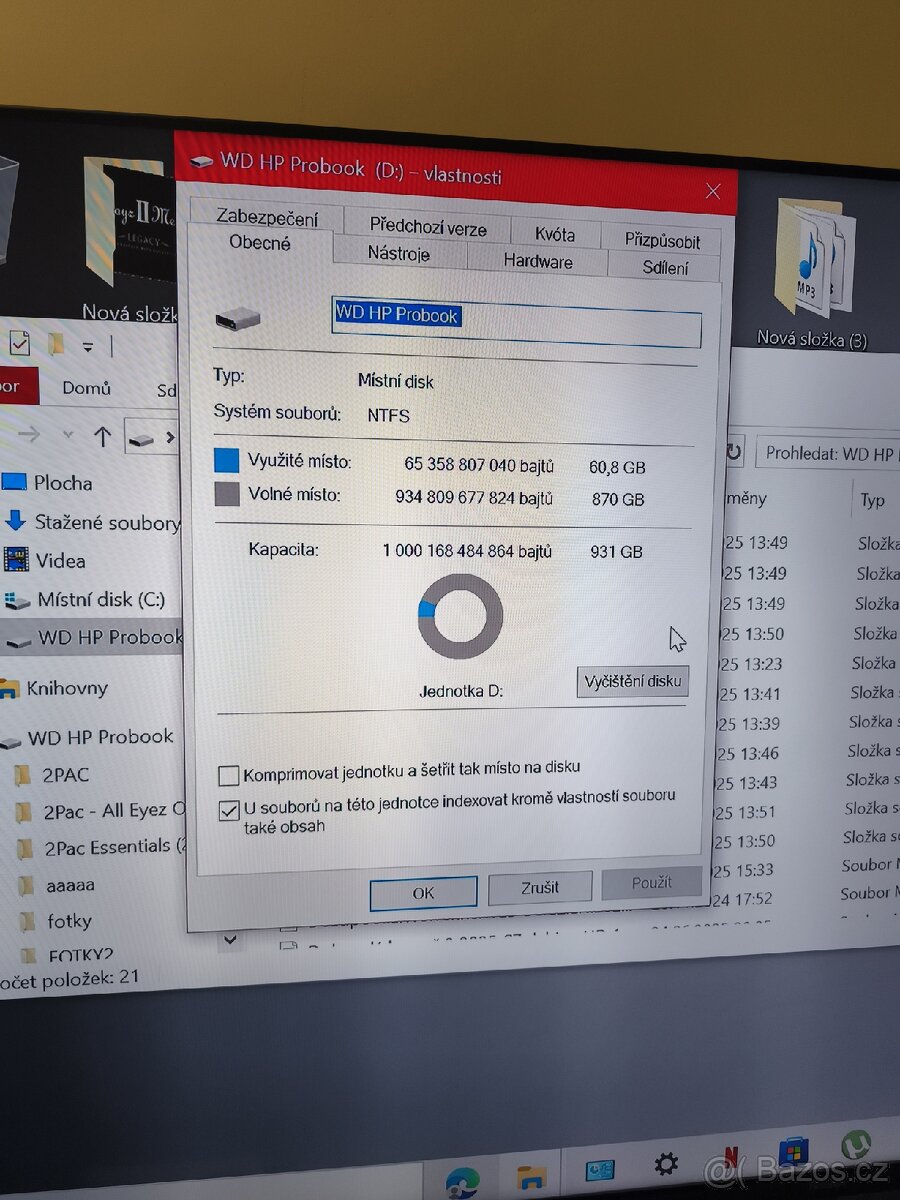Open the Zabezpečení tab
900x1200 pixels.
tap(268, 218)
